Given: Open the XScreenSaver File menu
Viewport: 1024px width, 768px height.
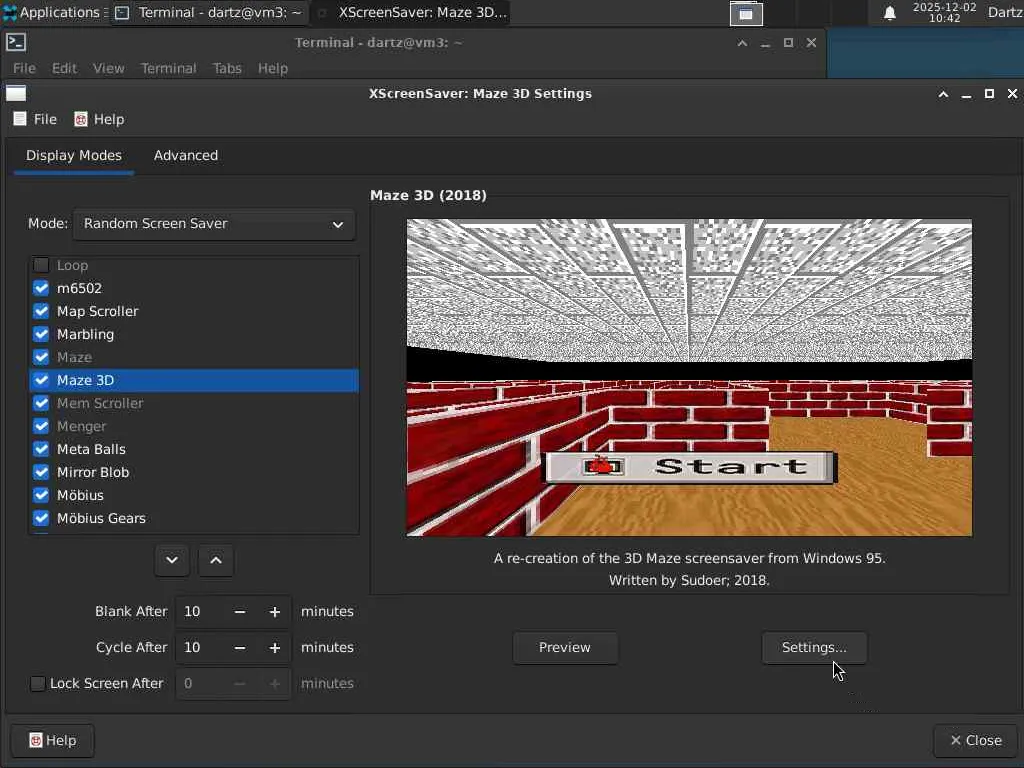Looking at the screenshot, I should [35, 119].
